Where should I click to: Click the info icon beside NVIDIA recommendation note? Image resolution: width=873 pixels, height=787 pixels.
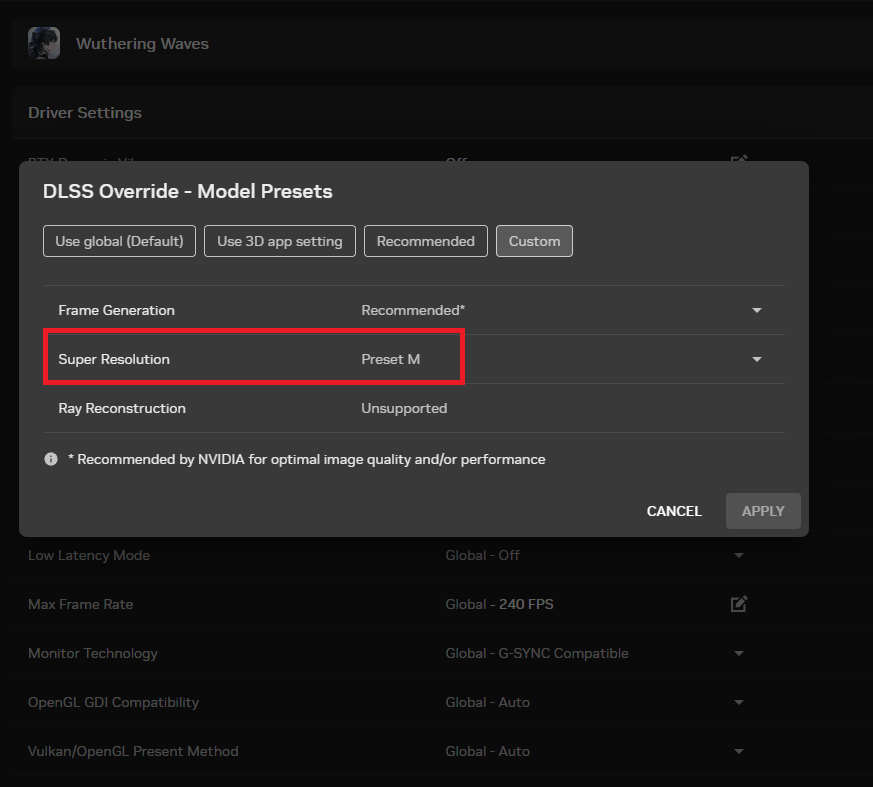click(x=51, y=459)
